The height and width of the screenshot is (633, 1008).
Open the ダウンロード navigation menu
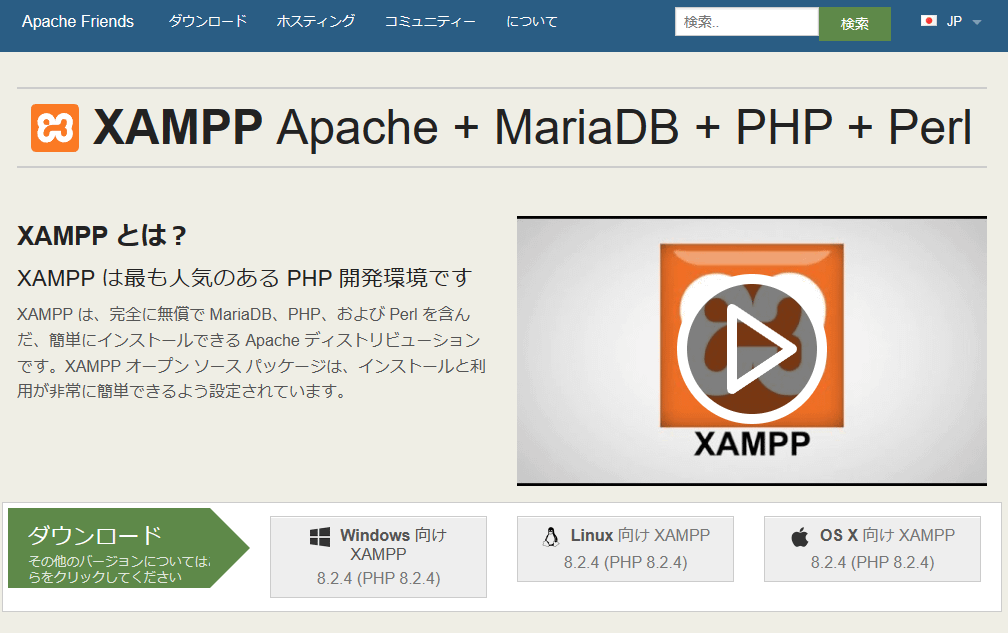[207, 21]
